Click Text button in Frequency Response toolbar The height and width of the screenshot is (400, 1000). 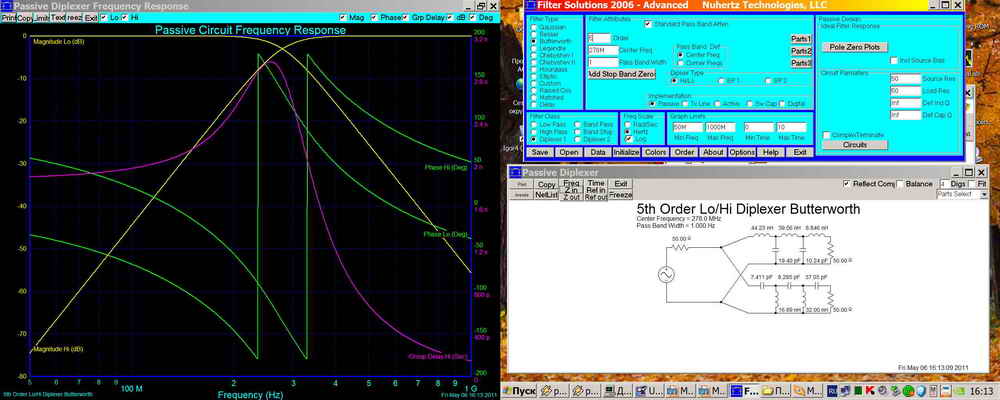(58, 18)
